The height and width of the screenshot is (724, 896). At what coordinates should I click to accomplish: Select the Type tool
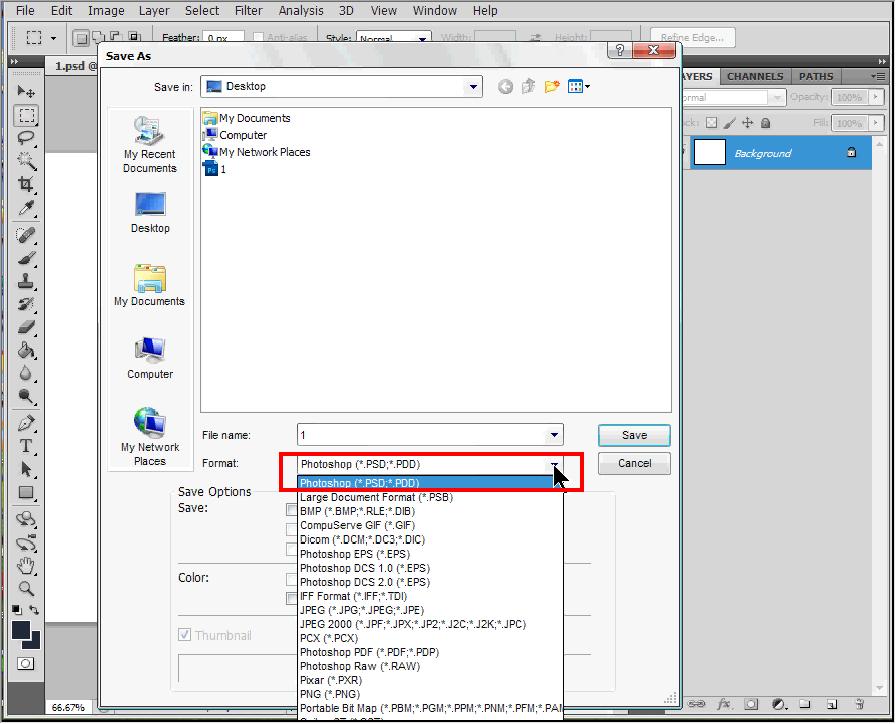[x=26, y=446]
